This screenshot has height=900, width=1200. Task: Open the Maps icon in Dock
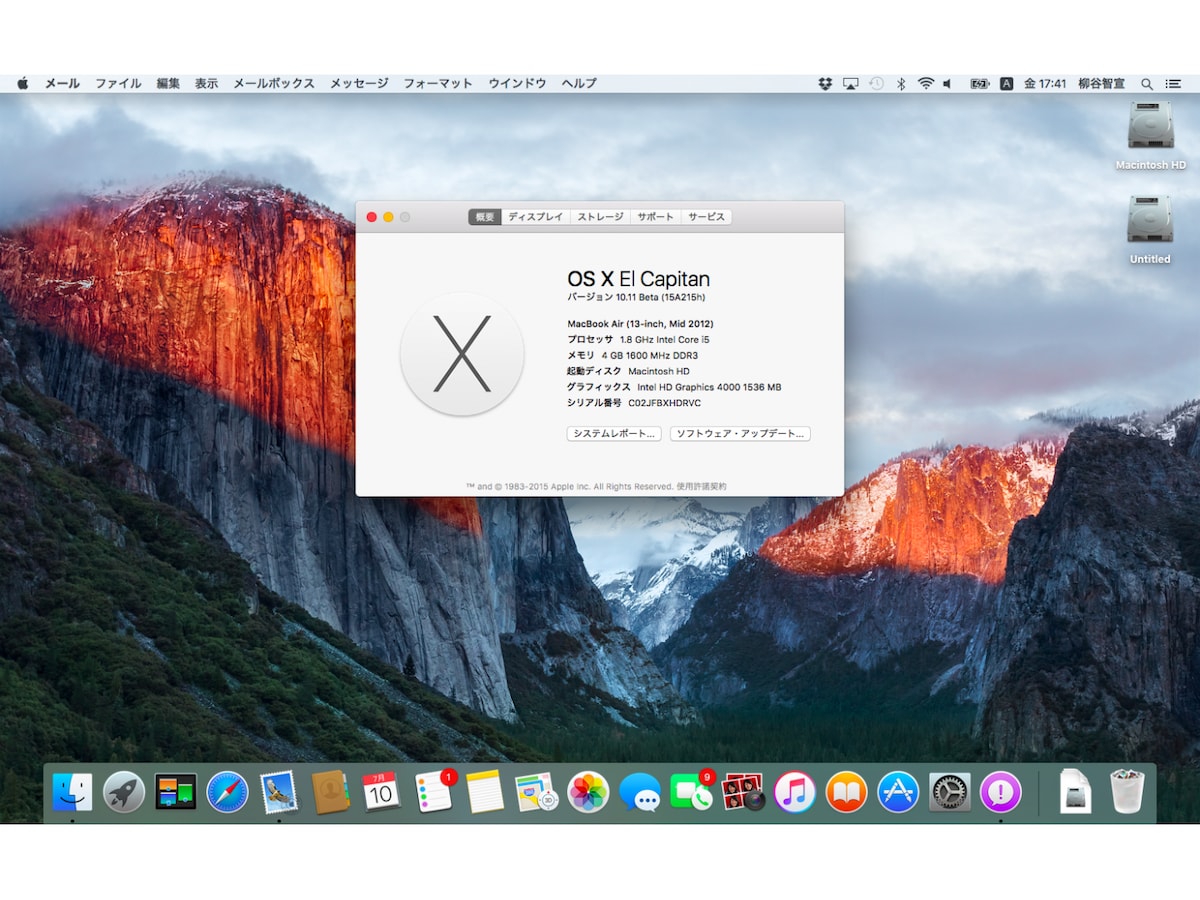pos(537,792)
